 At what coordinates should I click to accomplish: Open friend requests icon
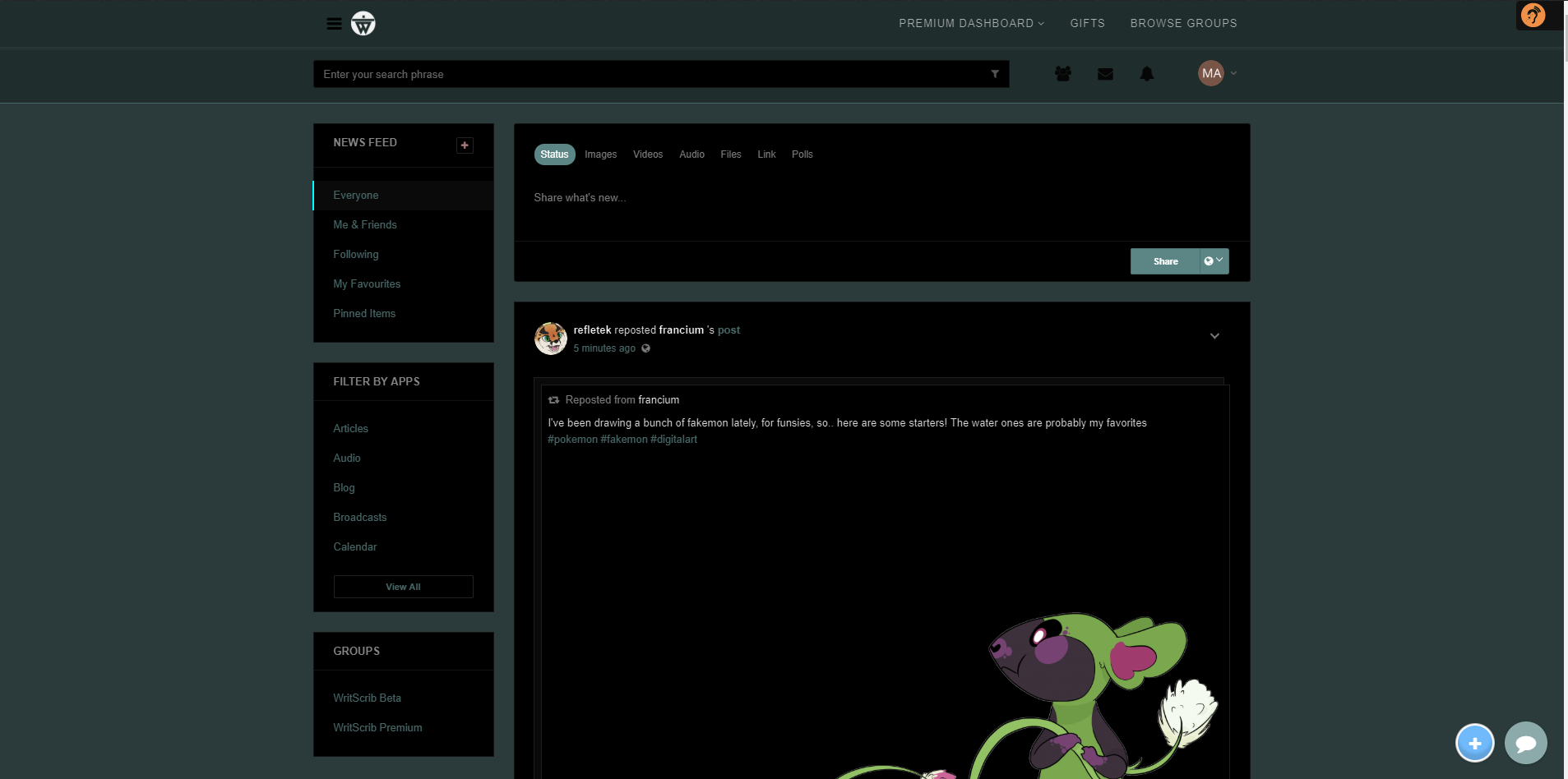click(x=1063, y=74)
